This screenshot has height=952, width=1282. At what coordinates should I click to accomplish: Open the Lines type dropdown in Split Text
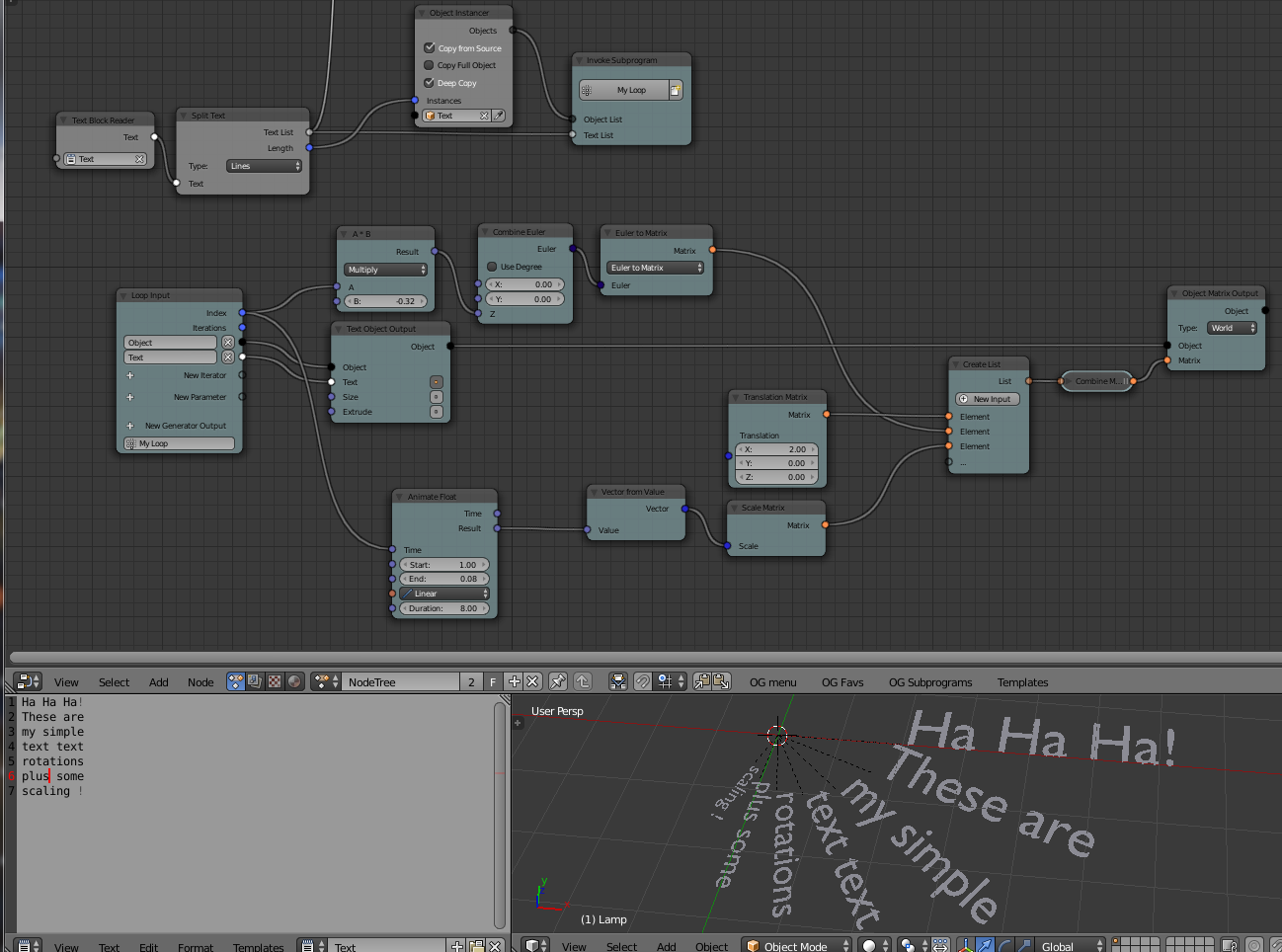point(264,166)
